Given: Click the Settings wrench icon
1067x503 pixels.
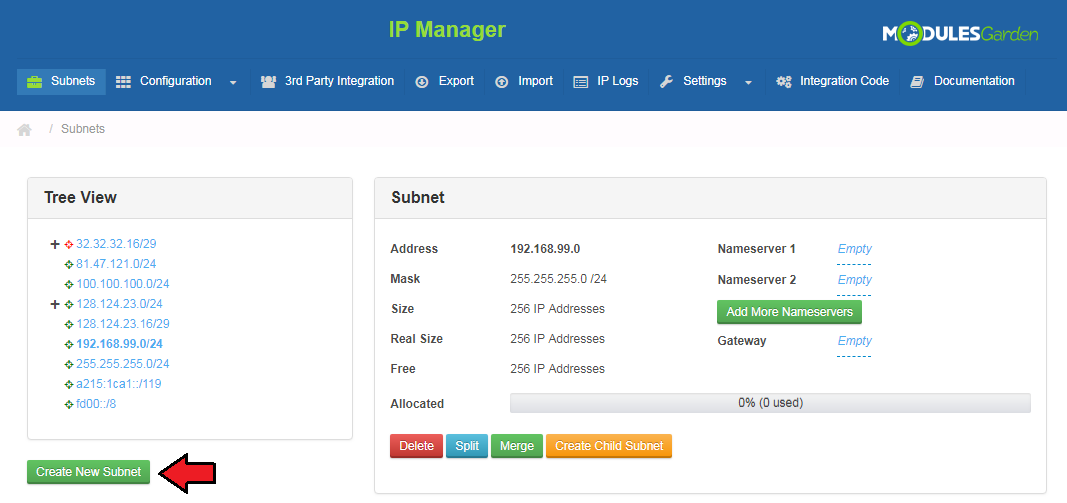Looking at the screenshot, I should (667, 82).
